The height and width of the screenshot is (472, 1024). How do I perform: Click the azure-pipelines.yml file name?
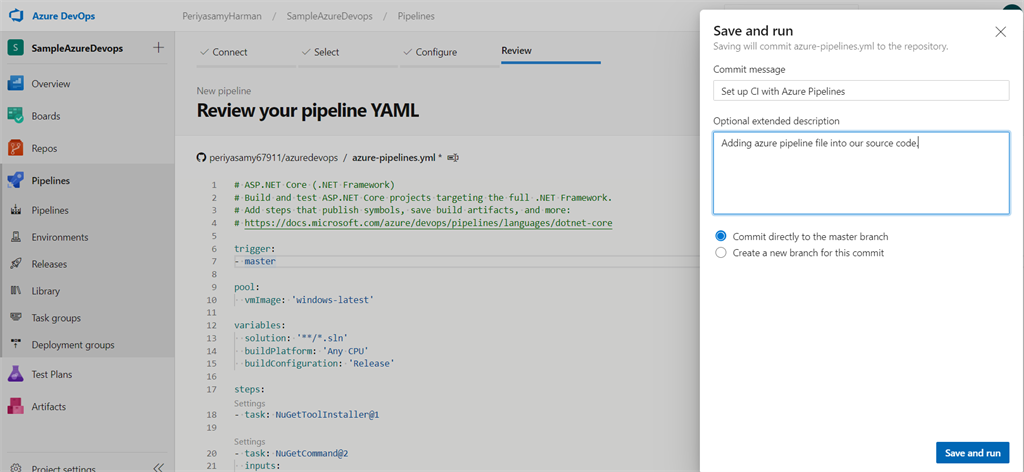(394, 157)
